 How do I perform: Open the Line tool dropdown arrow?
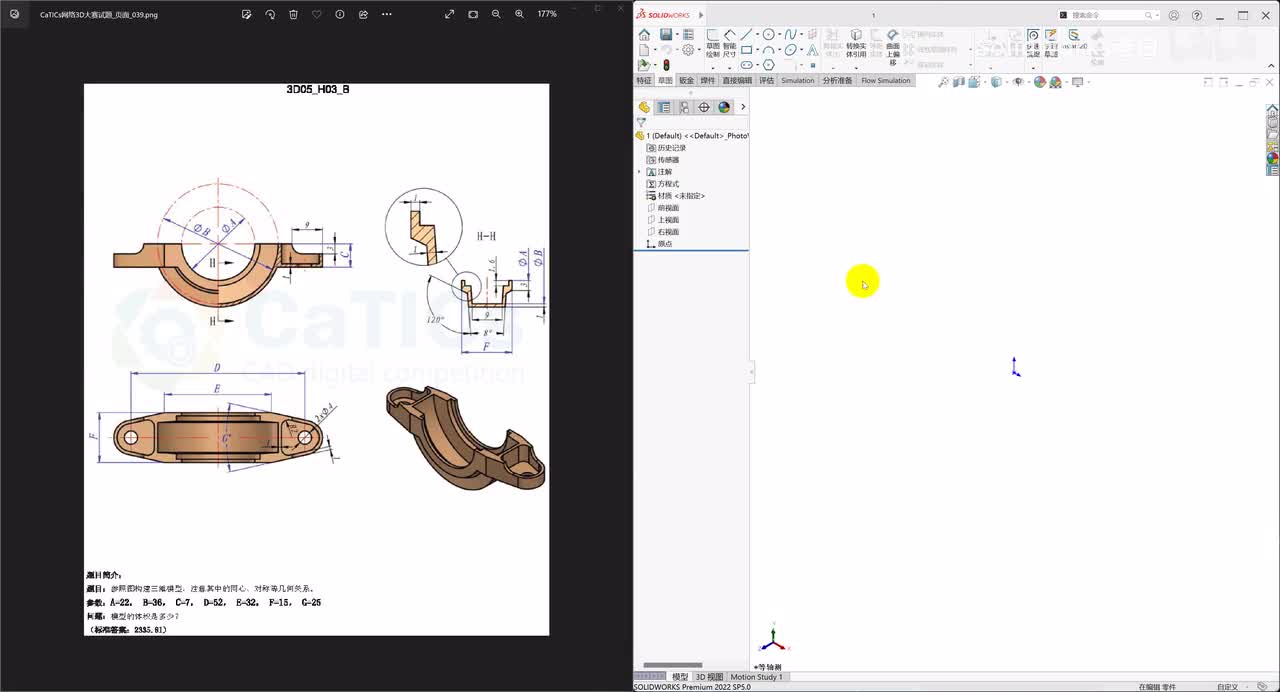(758, 34)
